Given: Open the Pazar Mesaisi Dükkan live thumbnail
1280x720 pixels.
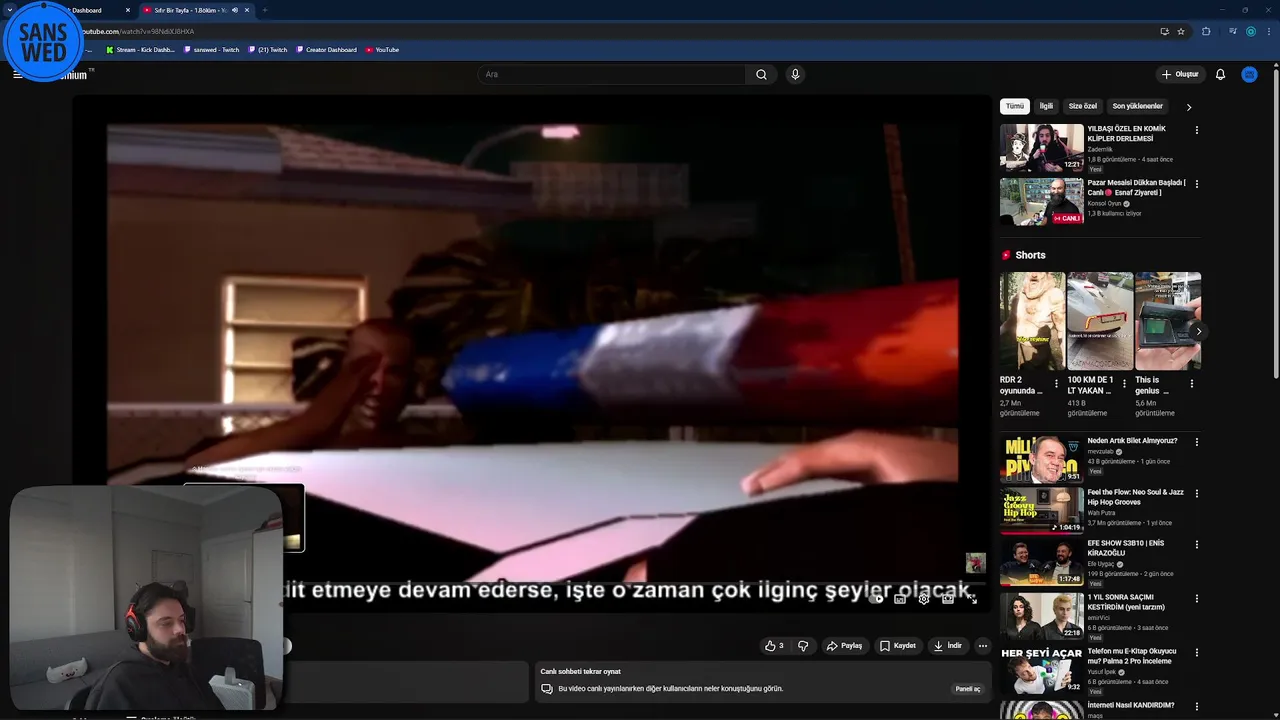Looking at the screenshot, I should (x=1042, y=202).
